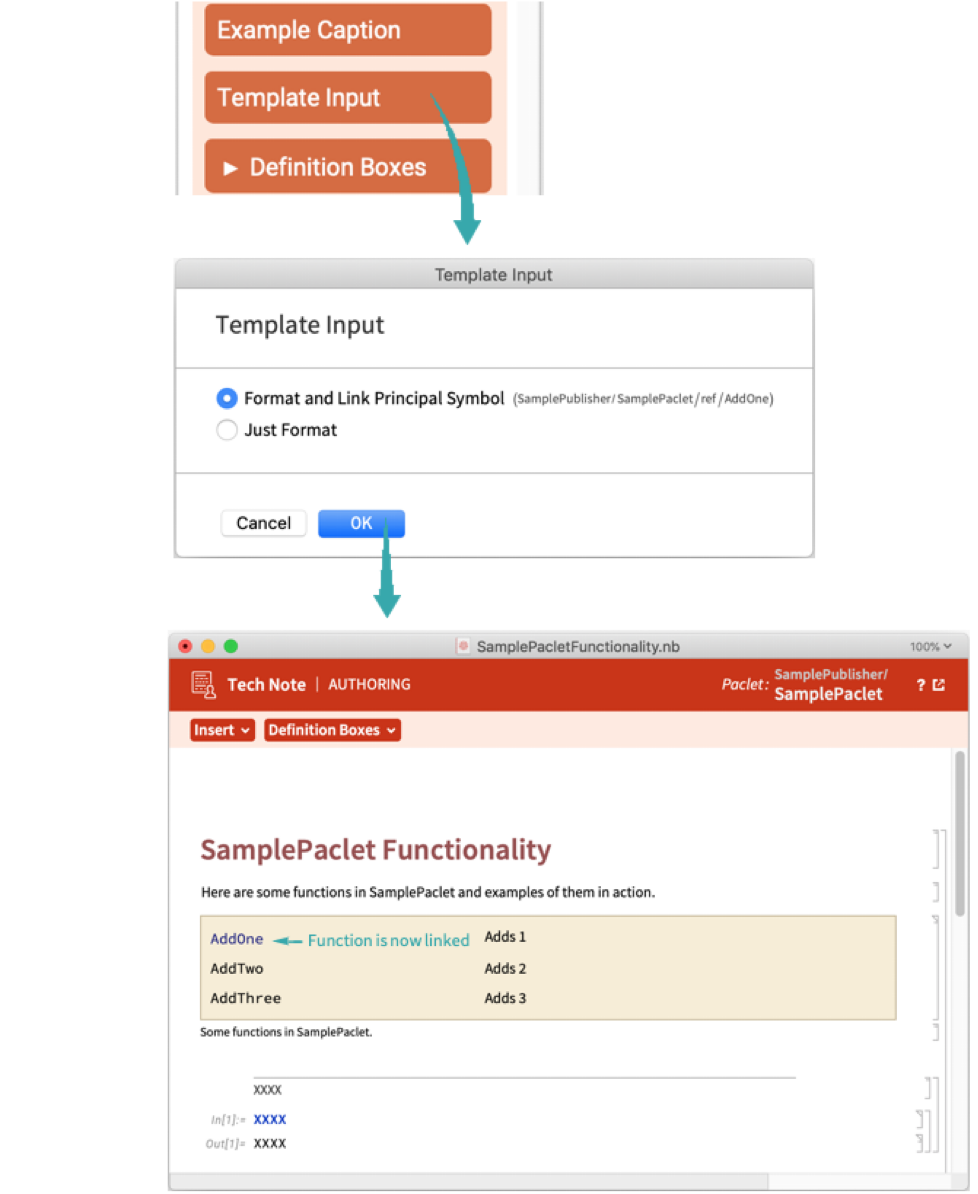Image resolution: width=978 pixels, height=1194 pixels.
Task: Select Format and Link Principal Symbol option
Action: (x=227, y=398)
